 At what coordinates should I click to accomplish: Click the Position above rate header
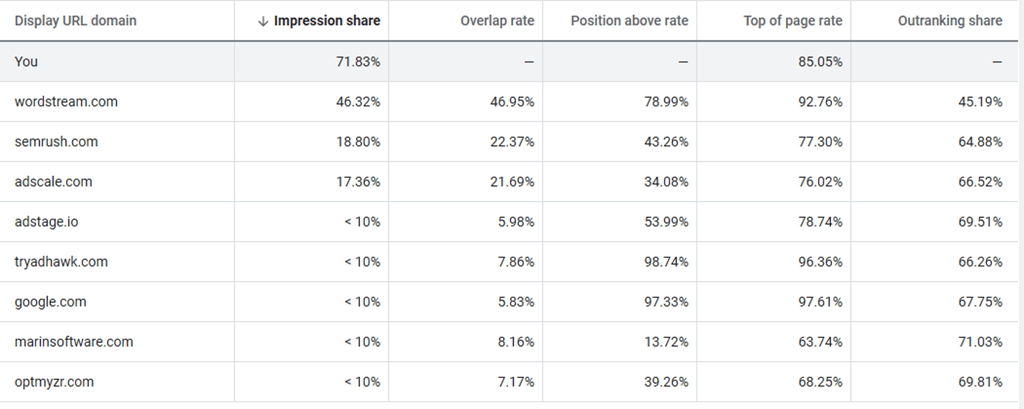[629, 21]
